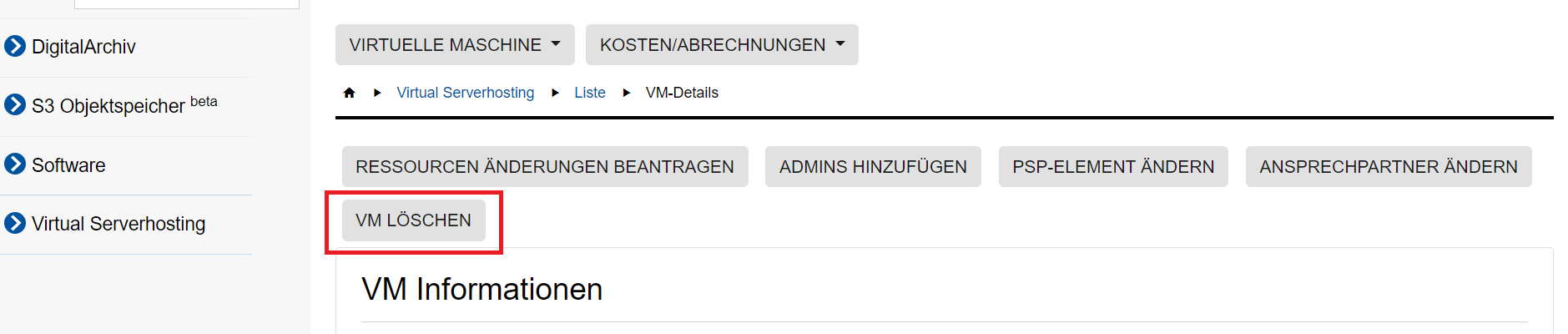Navigate to Software in the sidebar

(68, 165)
